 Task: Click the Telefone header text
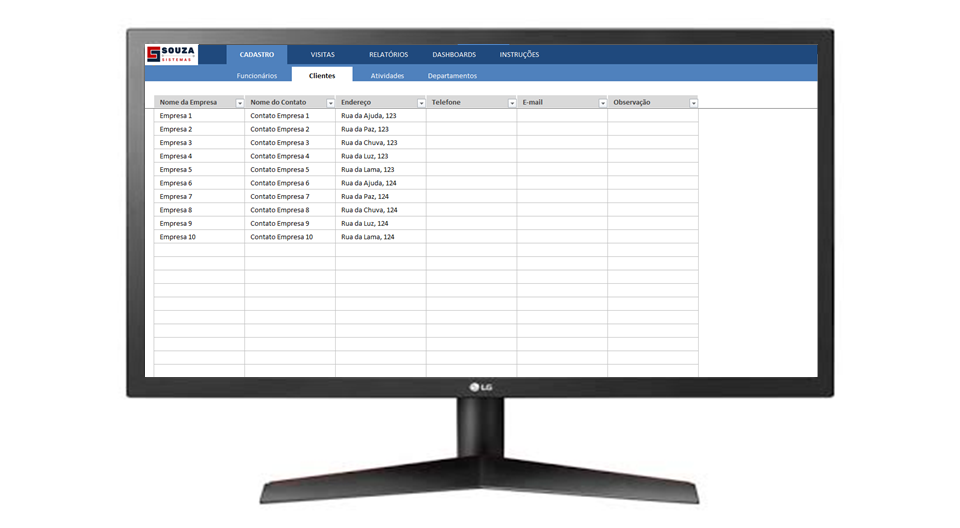[x=446, y=102]
